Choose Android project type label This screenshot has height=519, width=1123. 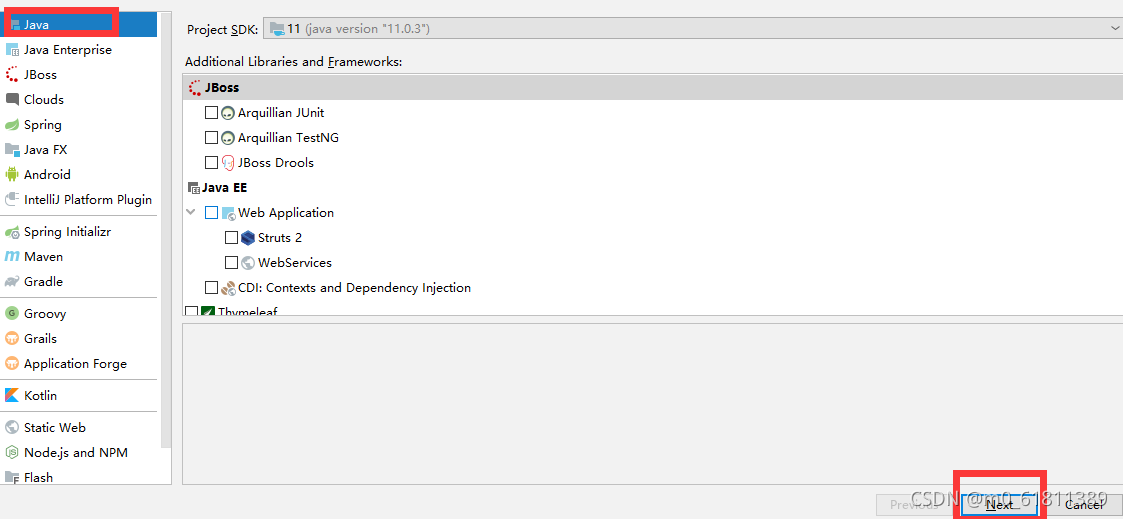point(47,174)
